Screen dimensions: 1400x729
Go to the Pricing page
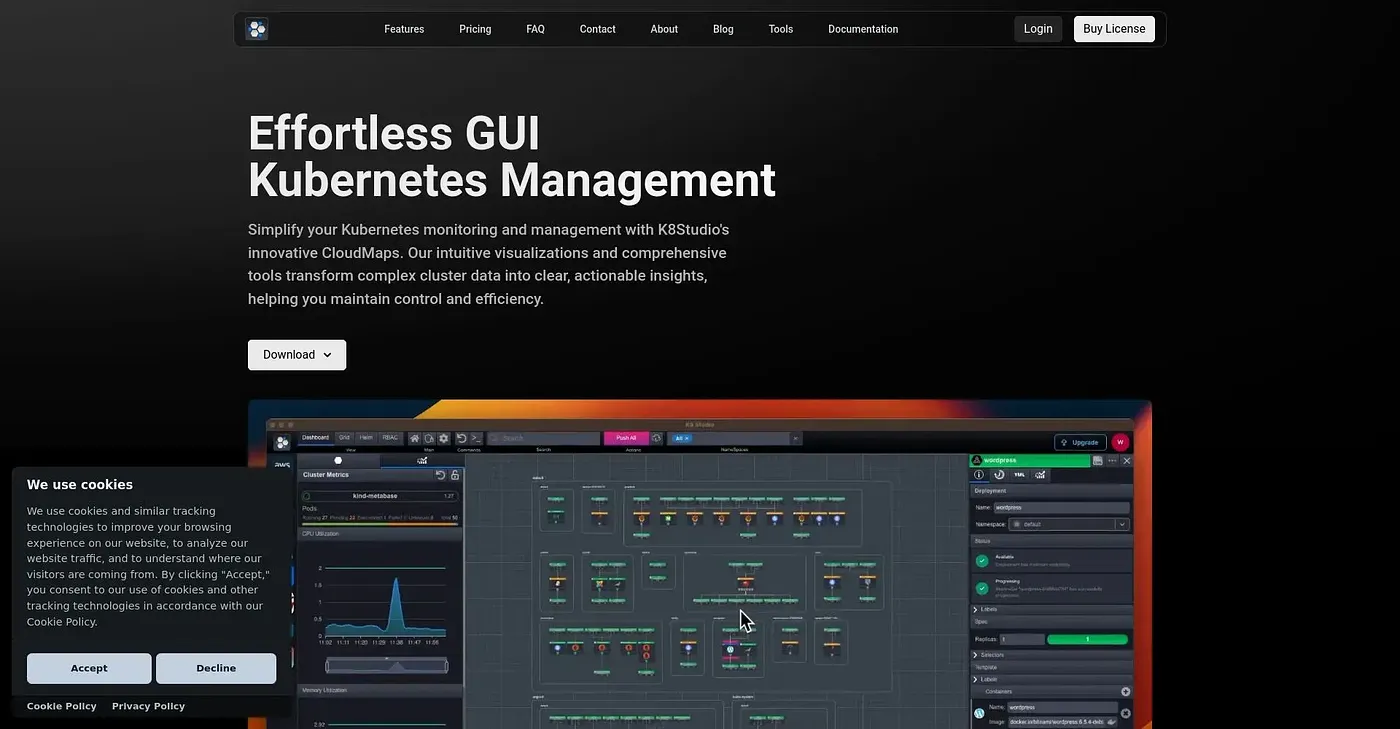[475, 29]
